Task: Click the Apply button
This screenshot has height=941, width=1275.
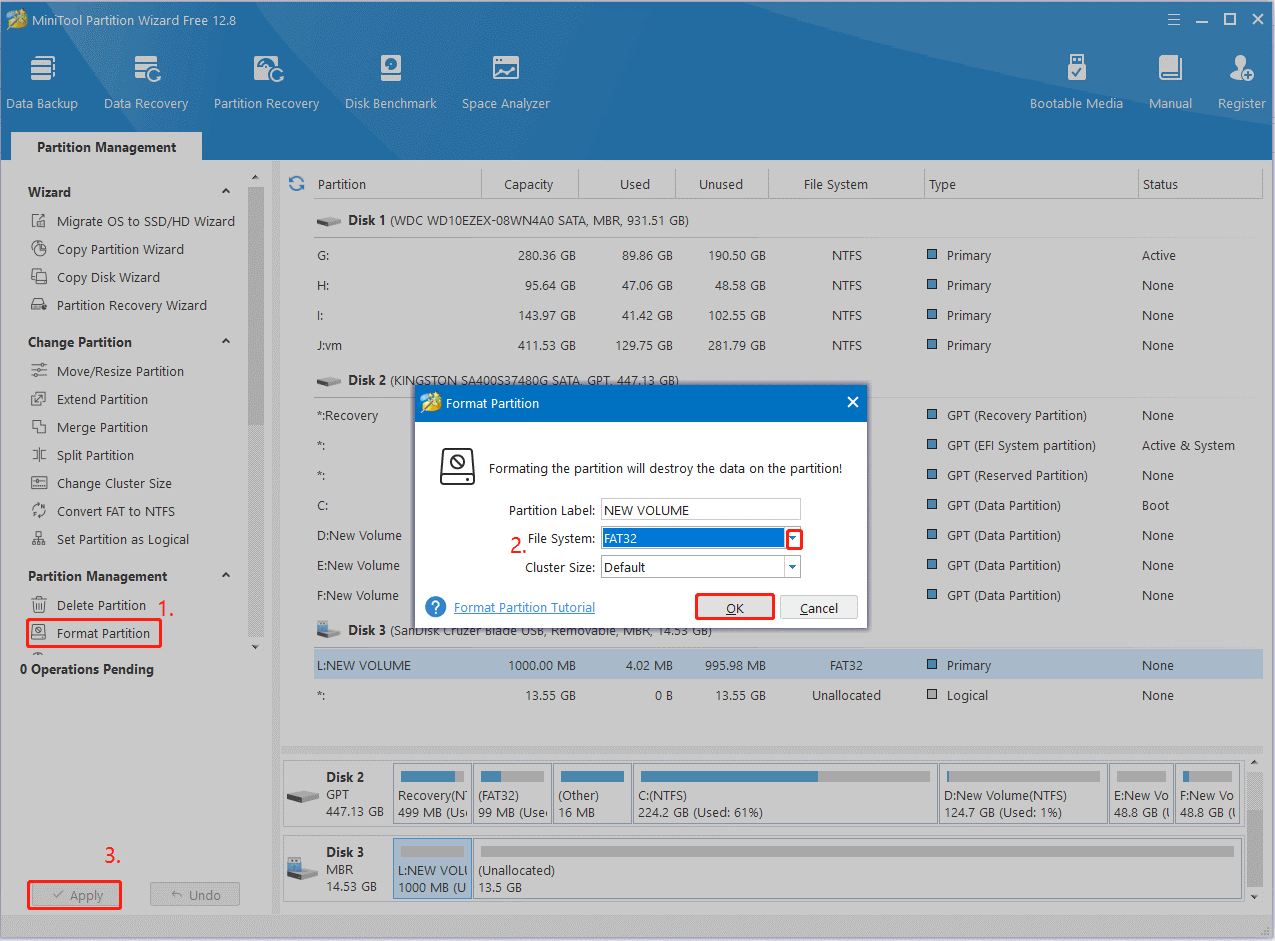Action: click(75, 895)
